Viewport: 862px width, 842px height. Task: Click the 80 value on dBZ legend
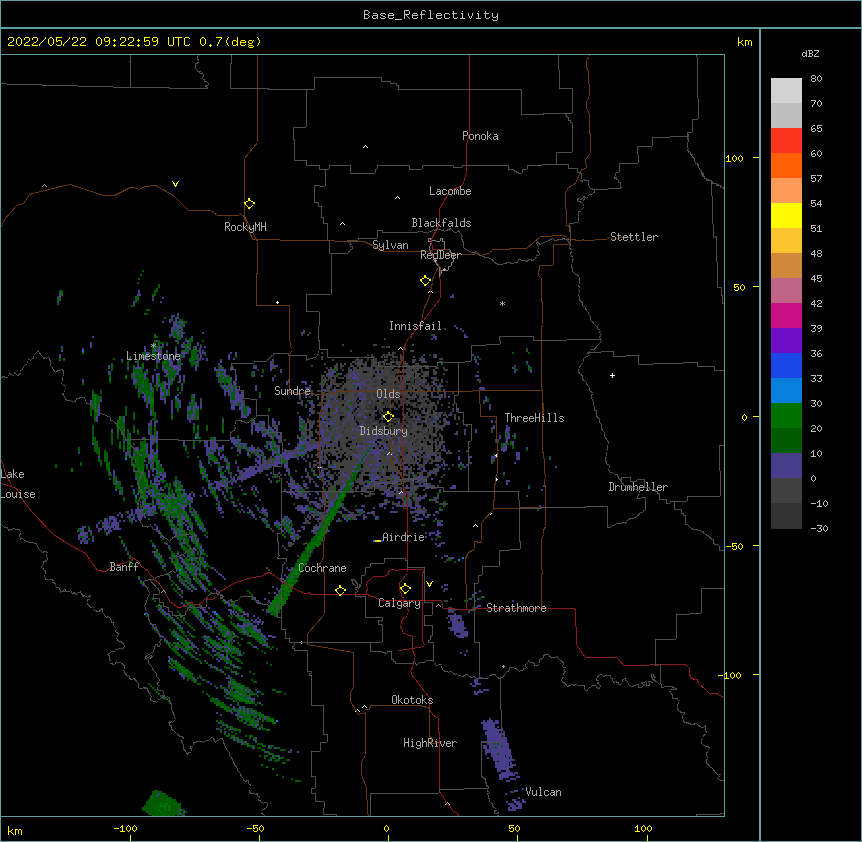coord(816,79)
